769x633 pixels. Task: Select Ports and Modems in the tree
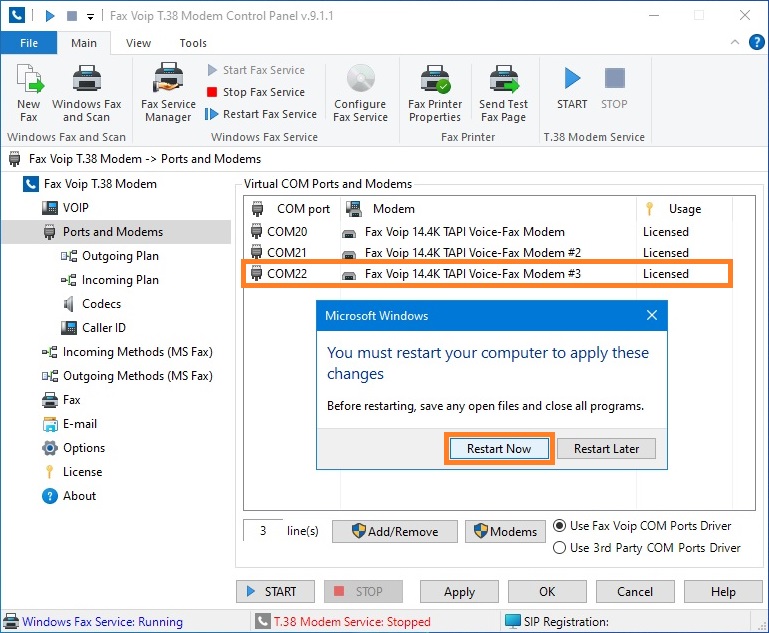(x=116, y=232)
